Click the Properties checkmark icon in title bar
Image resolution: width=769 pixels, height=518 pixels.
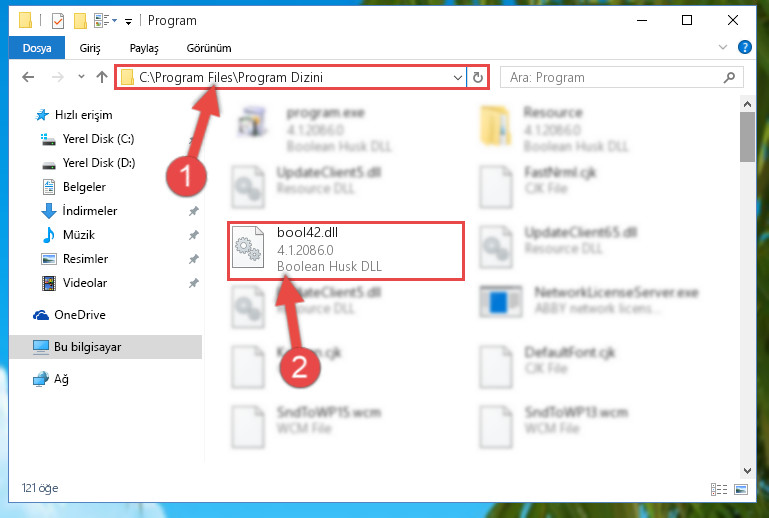coord(58,21)
